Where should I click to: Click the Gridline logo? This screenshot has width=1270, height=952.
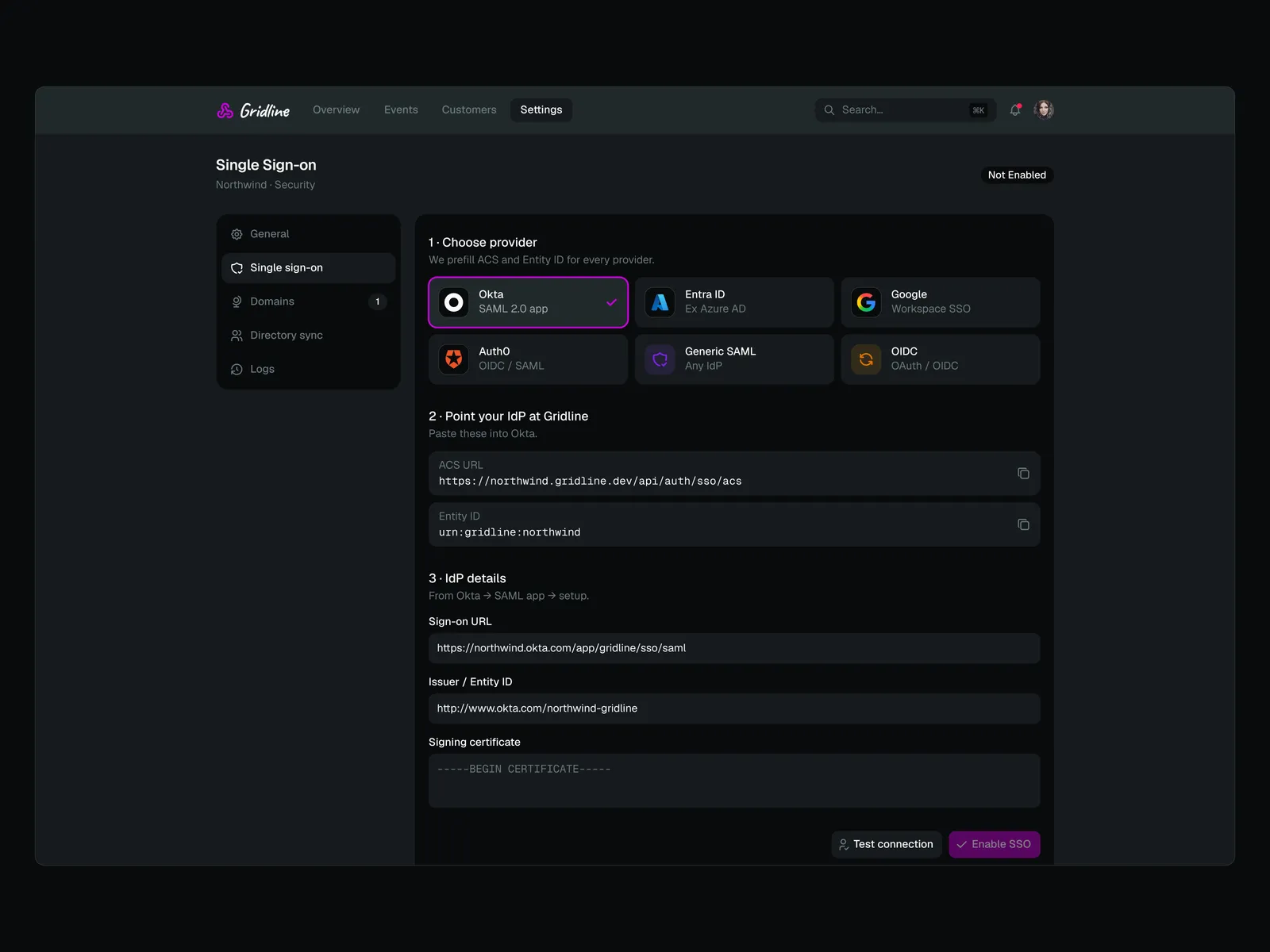click(x=253, y=110)
